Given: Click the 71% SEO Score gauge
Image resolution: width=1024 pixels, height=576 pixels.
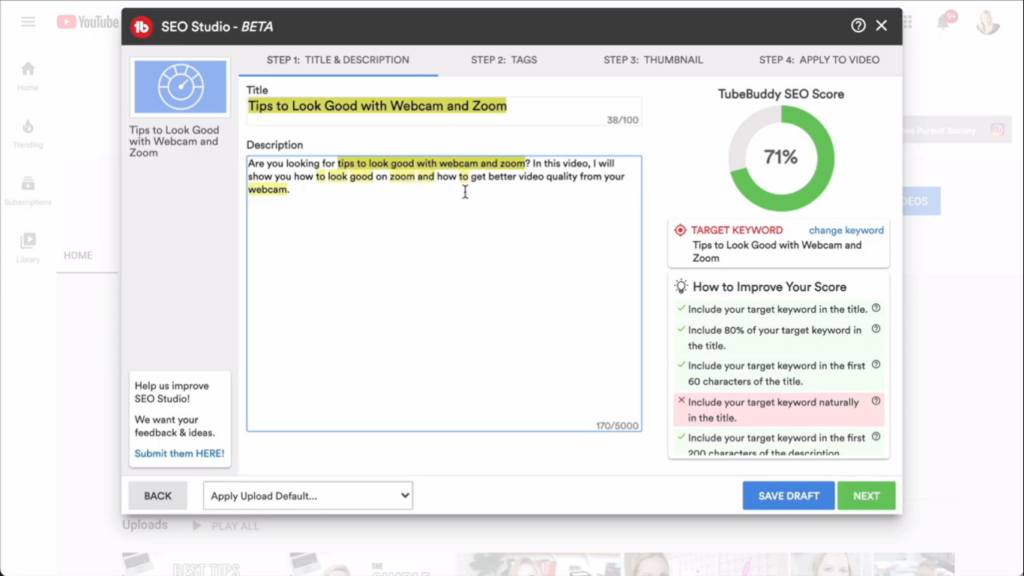Looking at the screenshot, I should [781, 157].
